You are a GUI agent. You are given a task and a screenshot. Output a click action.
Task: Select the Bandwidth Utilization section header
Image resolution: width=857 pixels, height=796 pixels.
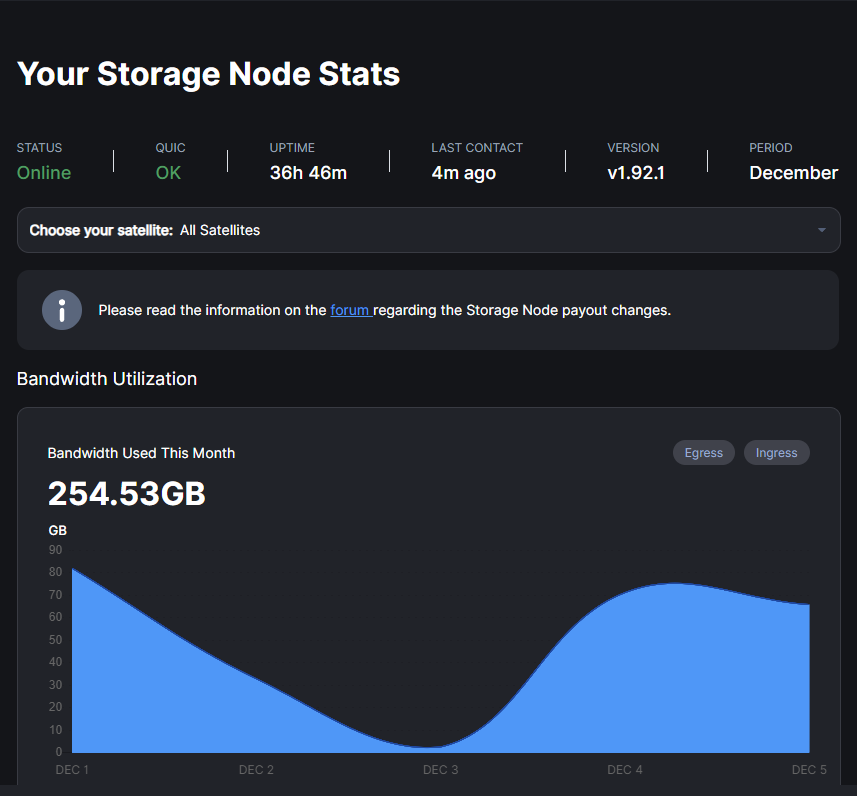click(106, 378)
